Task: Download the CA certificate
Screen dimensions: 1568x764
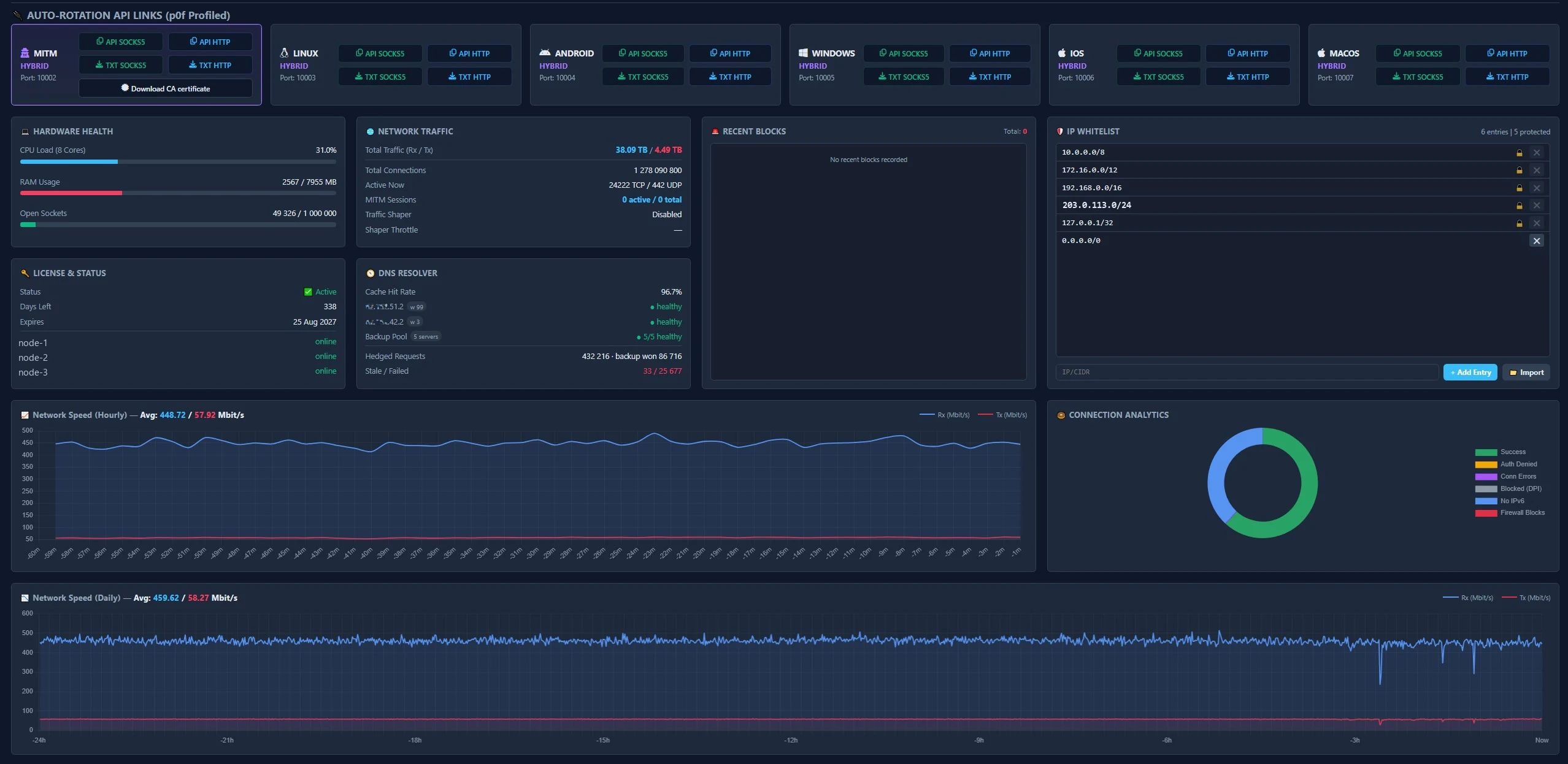Action: [166, 88]
